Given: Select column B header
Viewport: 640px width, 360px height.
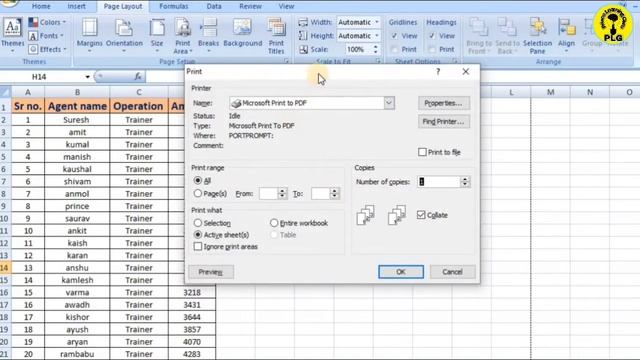Looking at the screenshot, I should pyautogui.click(x=77, y=92).
